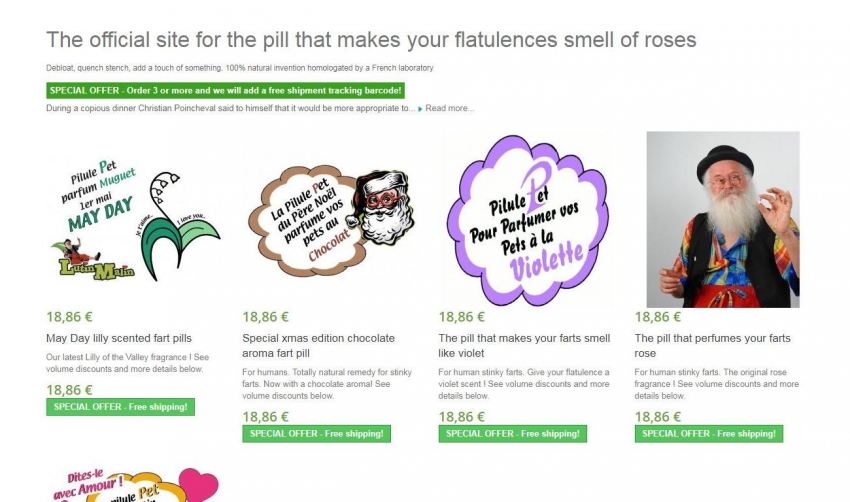850x502 pixels.
Task: Click Free shipping button under violet pill
Action: 513,434
